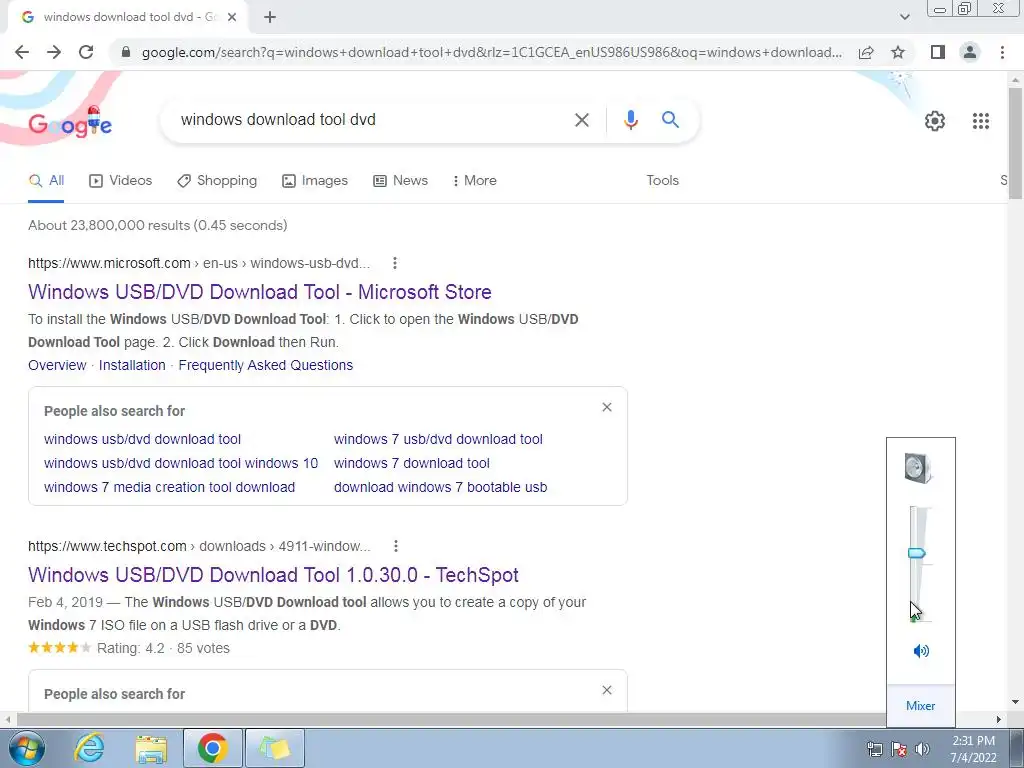Launch Internet Explorer from taskbar

coord(88,748)
